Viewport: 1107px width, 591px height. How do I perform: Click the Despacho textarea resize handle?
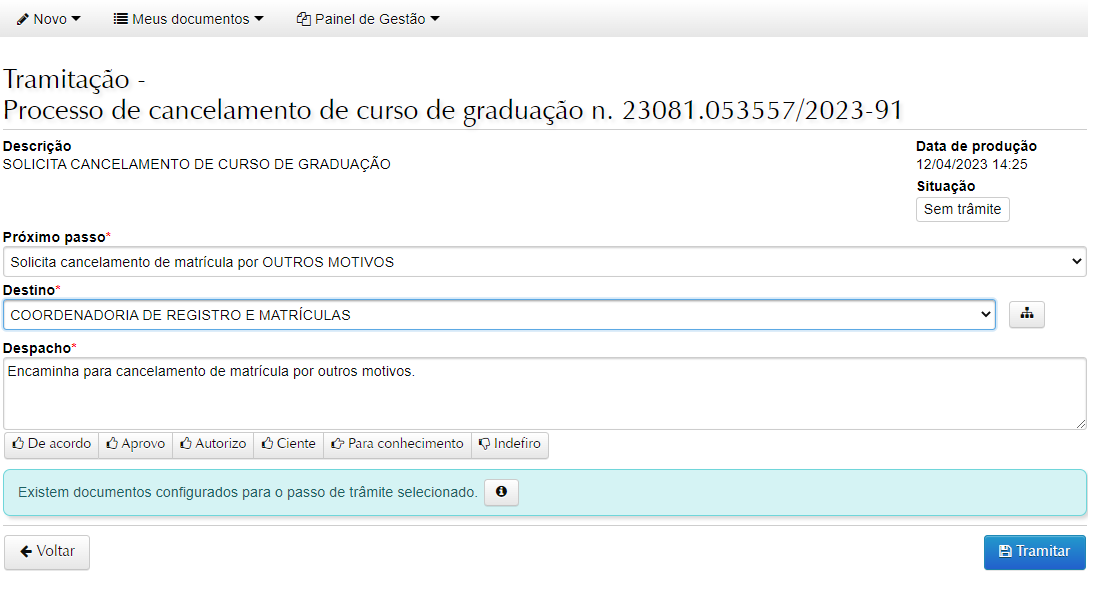[1081, 424]
